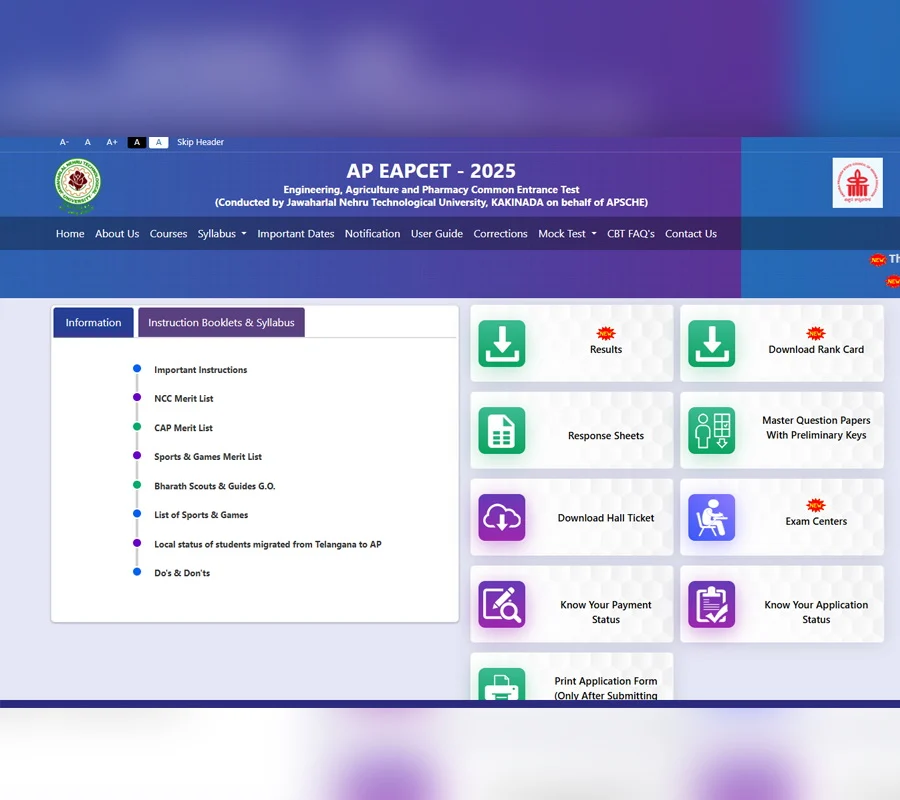Open the Important Dates menu item
Screen dimensions: 900x800
[x=295, y=234]
